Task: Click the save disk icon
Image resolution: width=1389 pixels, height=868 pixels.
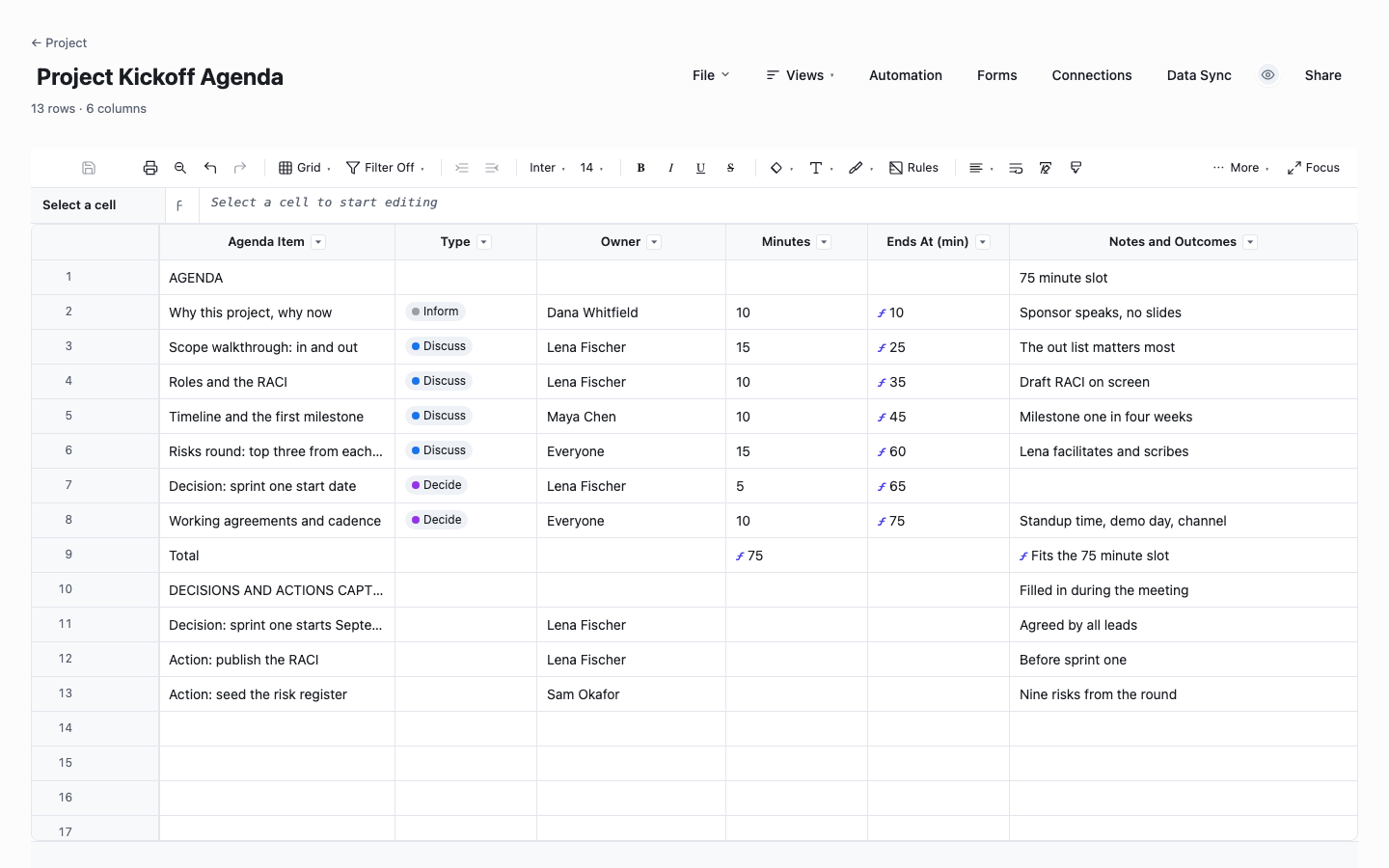Action: coord(89,168)
